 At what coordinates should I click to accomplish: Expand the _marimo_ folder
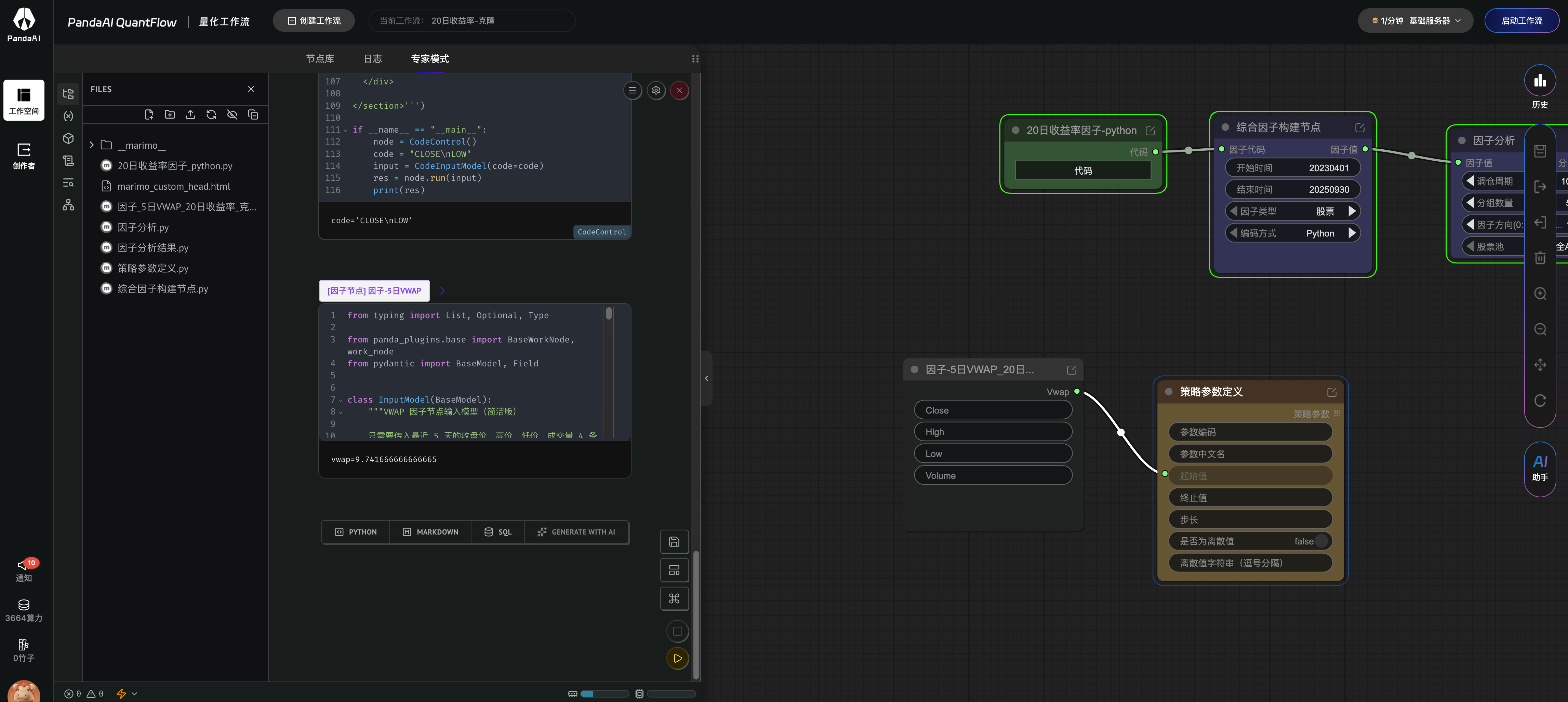tap(91, 145)
